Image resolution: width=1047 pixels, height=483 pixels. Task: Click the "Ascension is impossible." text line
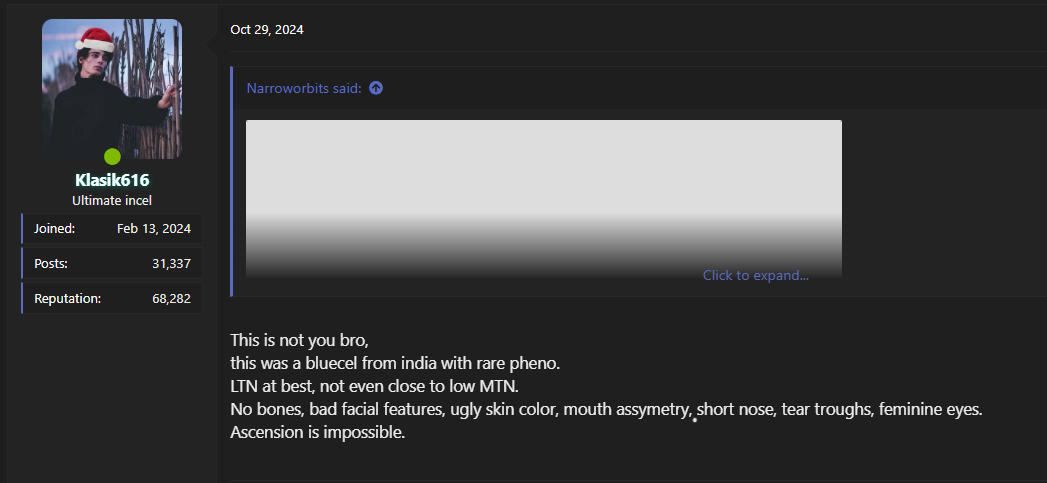[x=317, y=433]
